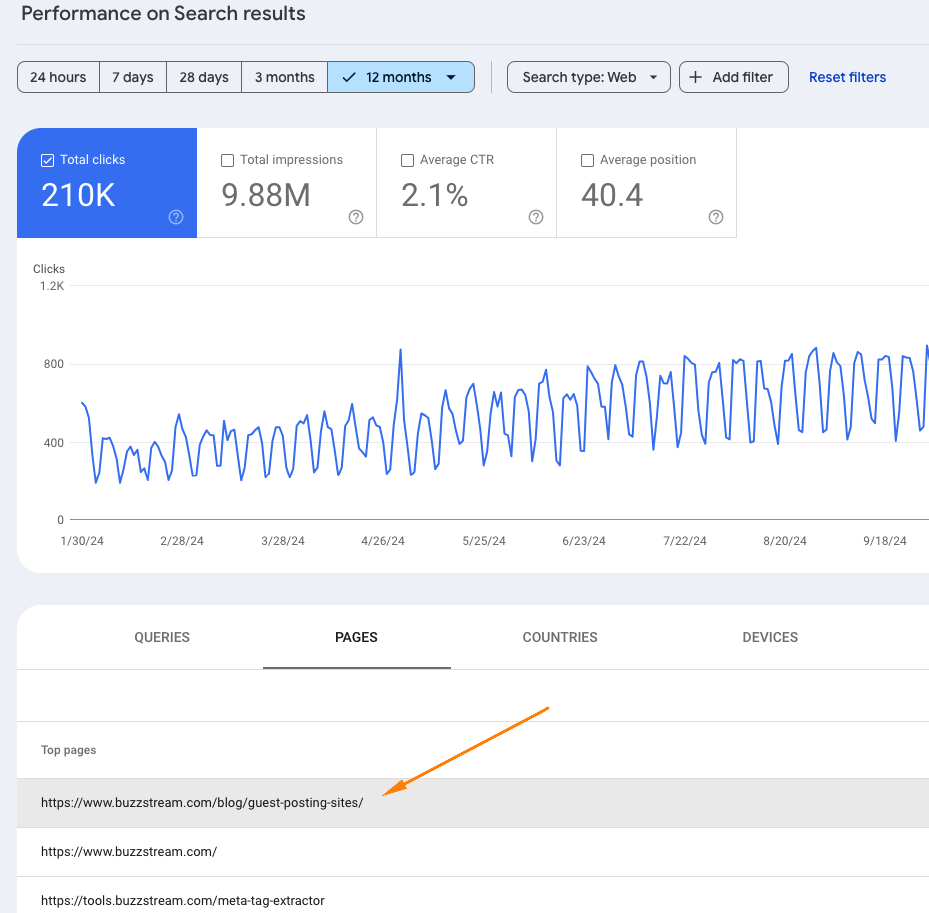Viewport: 929px width, 913px height.
Task: Click the Average CTR question mark icon
Action: pos(535,217)
